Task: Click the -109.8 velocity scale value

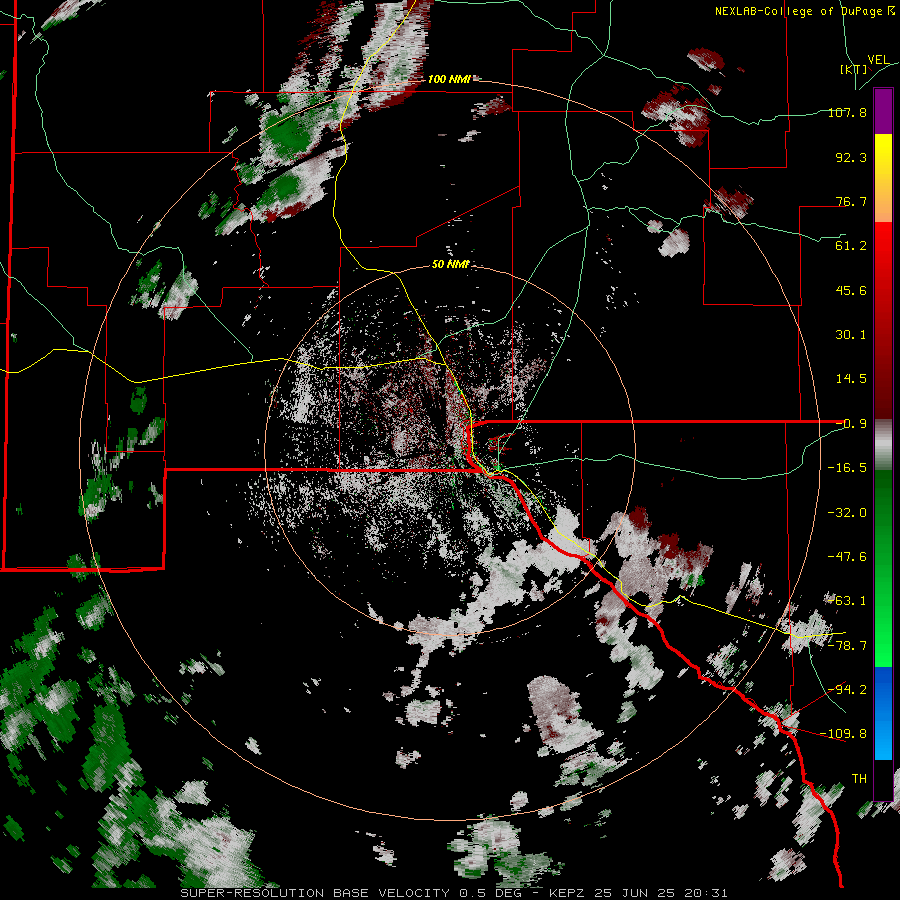Action: [x=844, y=734]
